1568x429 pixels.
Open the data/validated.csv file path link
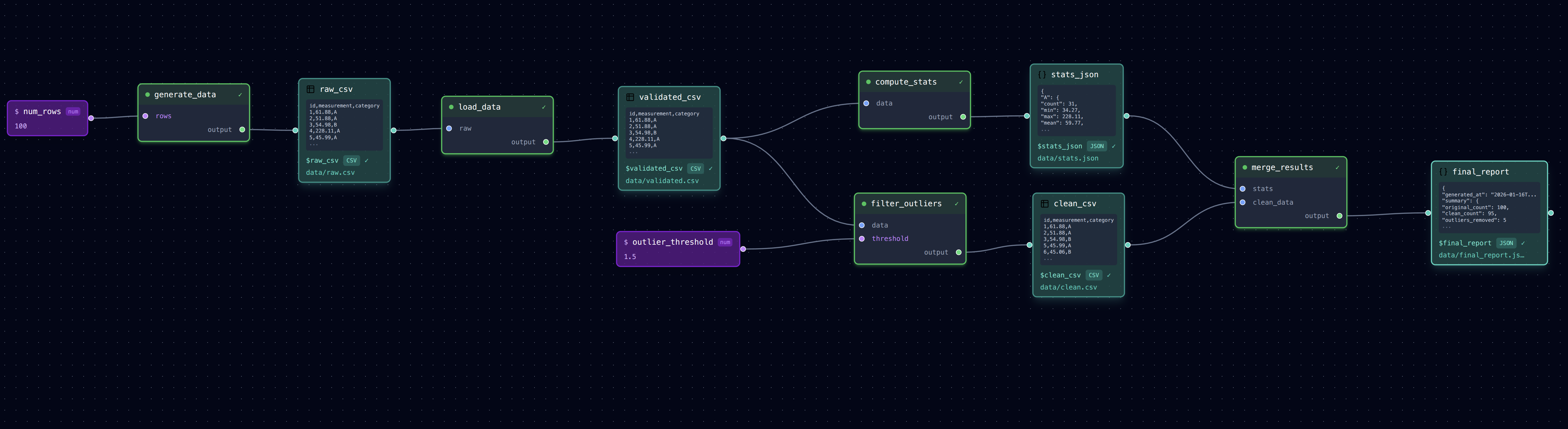[x=662, y=181]
